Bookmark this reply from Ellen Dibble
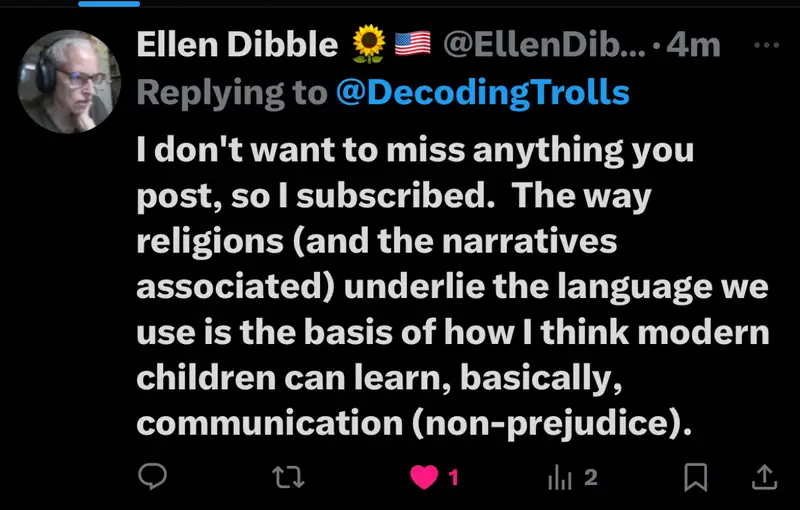The width and height of the screenshot is (800, 510). click(x=695, y=477)
